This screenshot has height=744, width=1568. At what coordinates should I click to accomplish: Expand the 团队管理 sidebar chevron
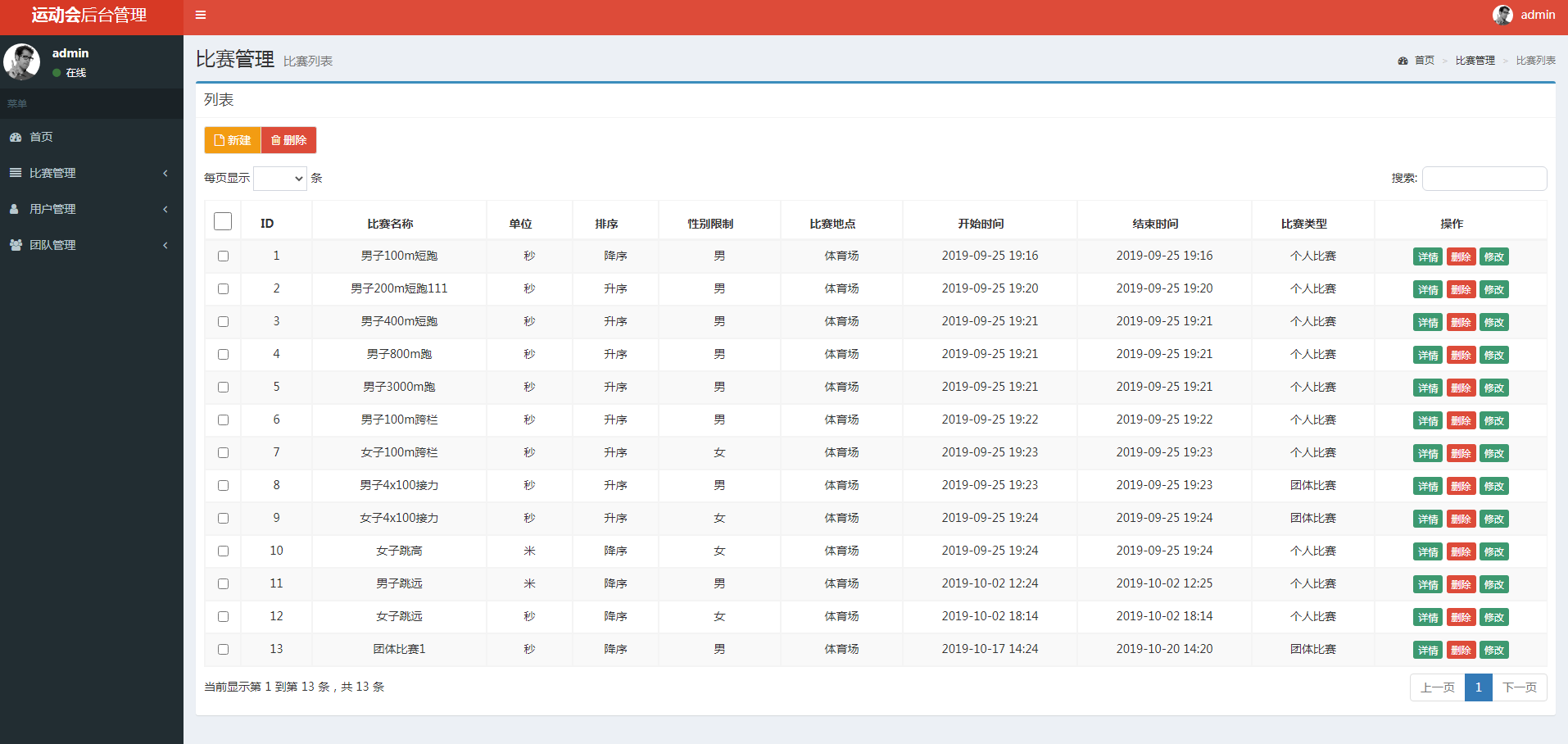coord(165,245)
